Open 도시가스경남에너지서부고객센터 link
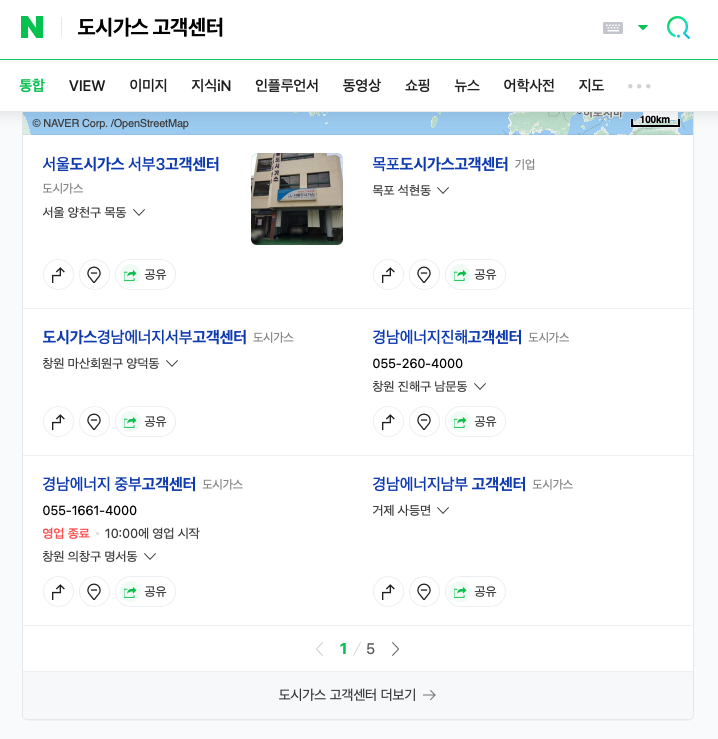The image size is (718, 739). (x=144, y=337)
